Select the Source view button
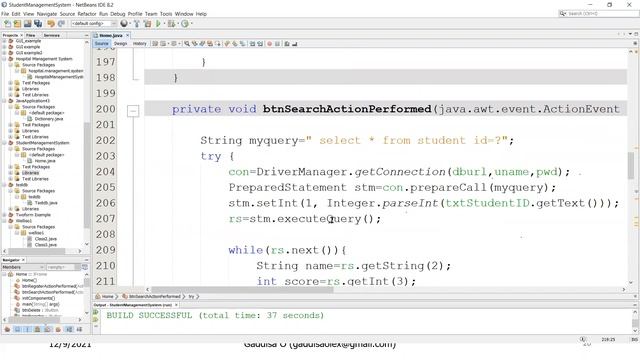Viewport: 640px width, 360px height. pyautogui.click(x=102, y=44)
